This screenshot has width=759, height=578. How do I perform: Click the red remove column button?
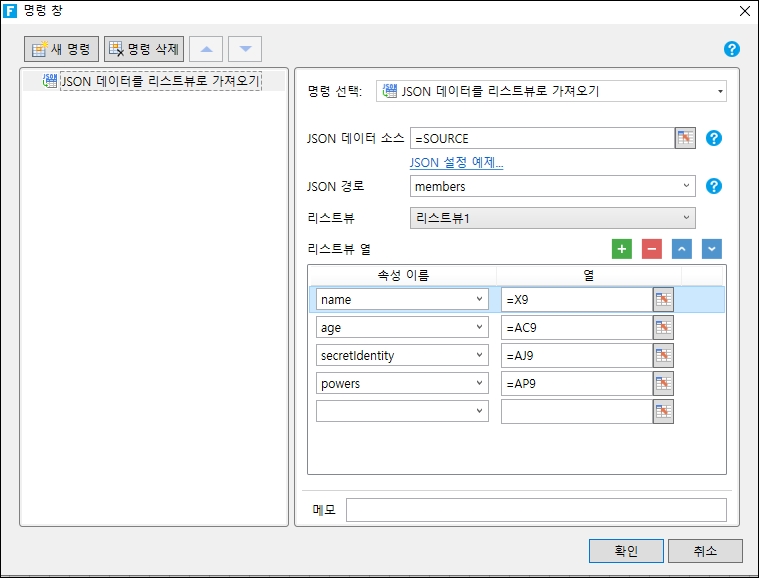[652, 249]
